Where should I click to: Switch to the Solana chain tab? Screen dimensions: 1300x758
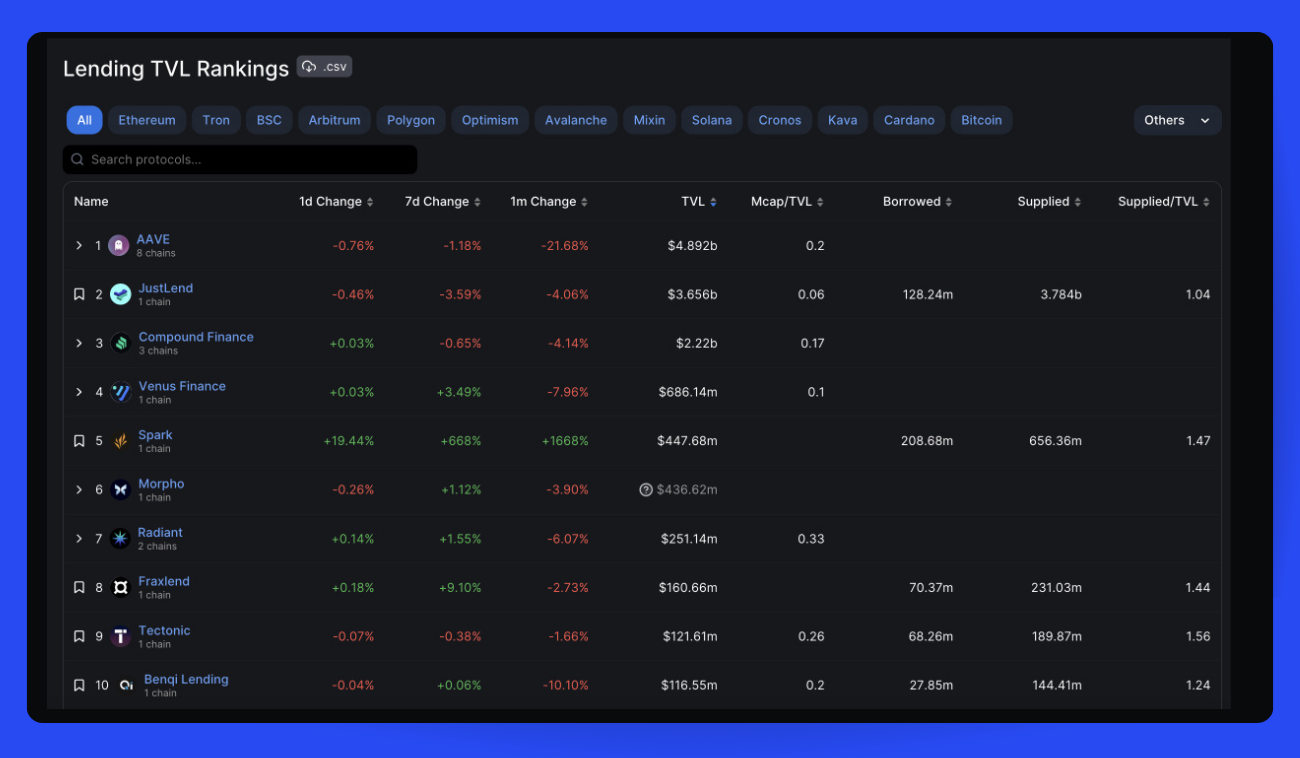711,119
